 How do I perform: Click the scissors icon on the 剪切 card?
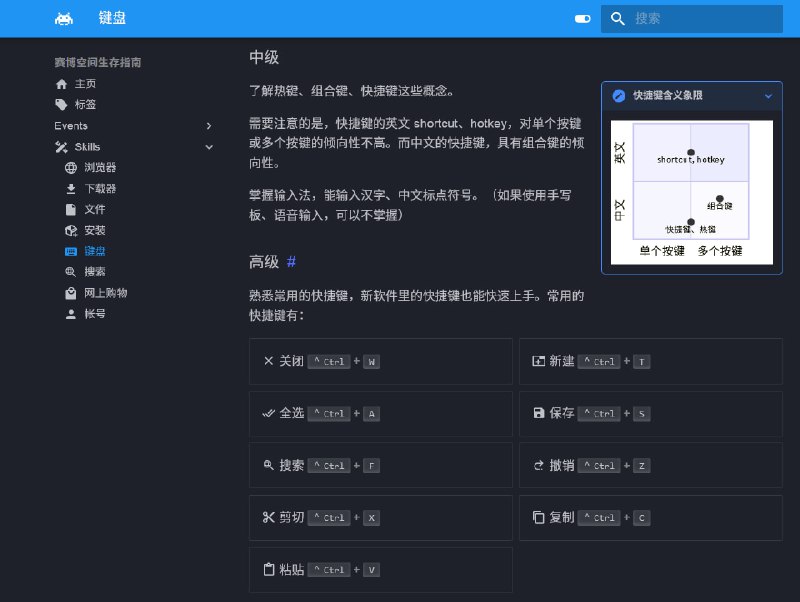[x=268, y=517]
